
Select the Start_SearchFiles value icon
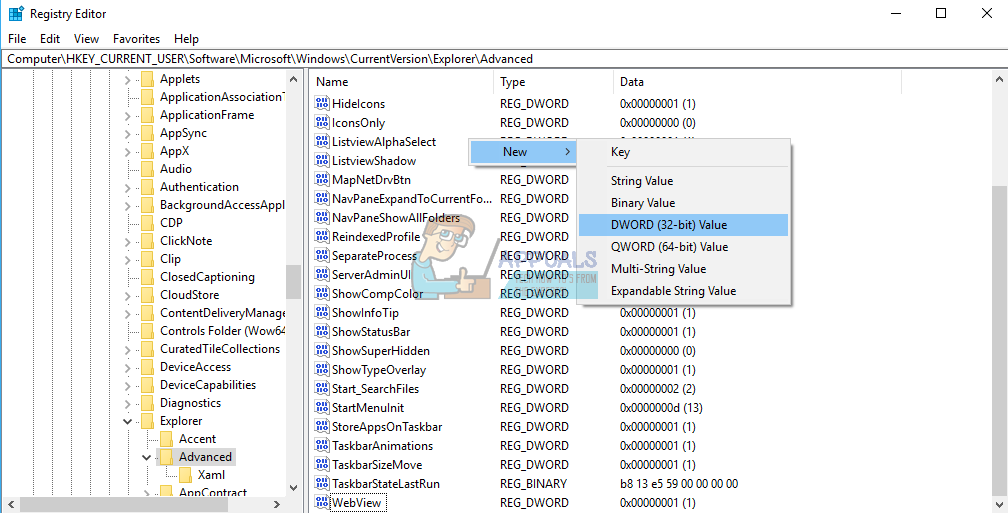pos(321,388)
